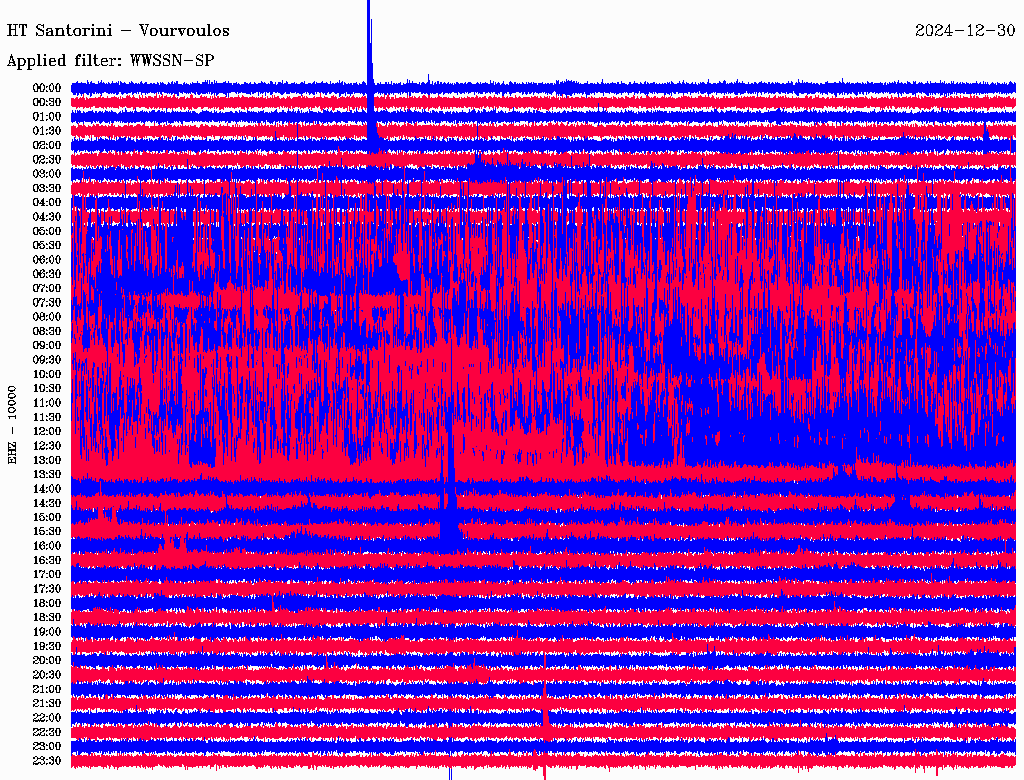Image resolution: width=1024 pixels, height=780 pixels.
Task: Click the 00:00 time label
Action: (47, 88)
